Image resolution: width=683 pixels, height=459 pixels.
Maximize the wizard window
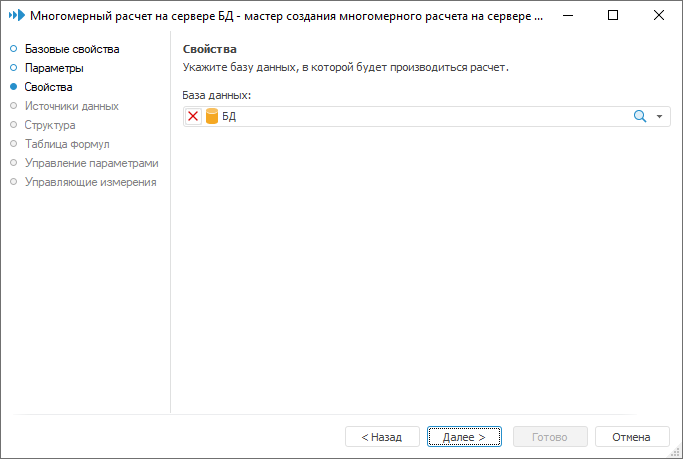click(613, 16)
